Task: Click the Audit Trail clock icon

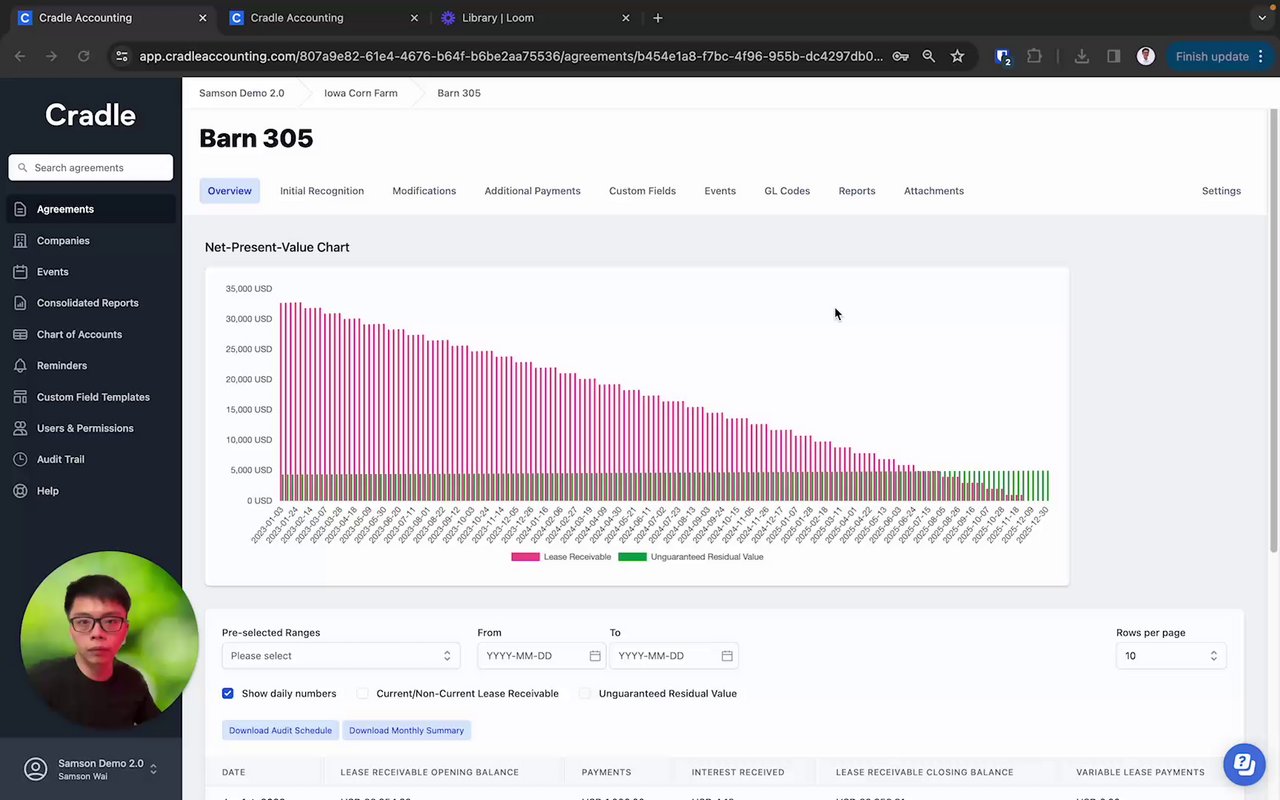Action: point(20,460)
